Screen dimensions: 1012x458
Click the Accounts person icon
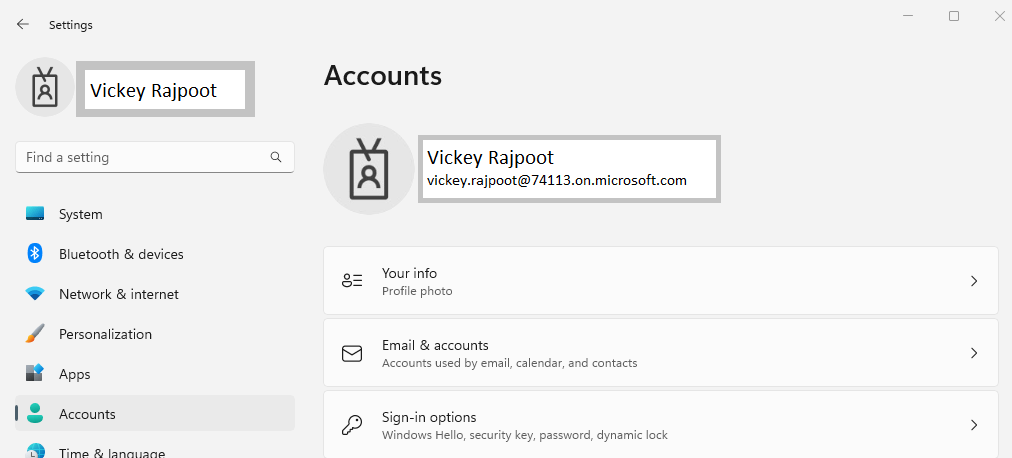[35, 413]
